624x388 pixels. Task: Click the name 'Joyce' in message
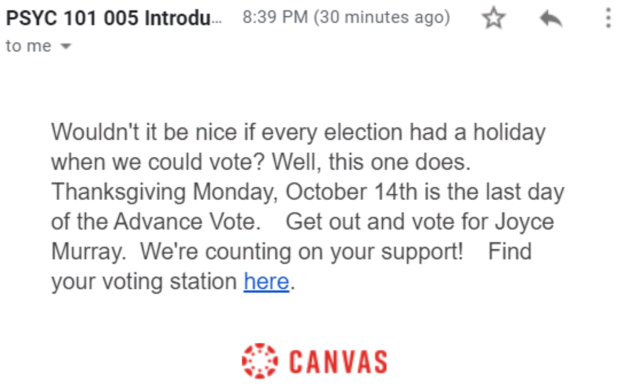[x=525, y=222]
